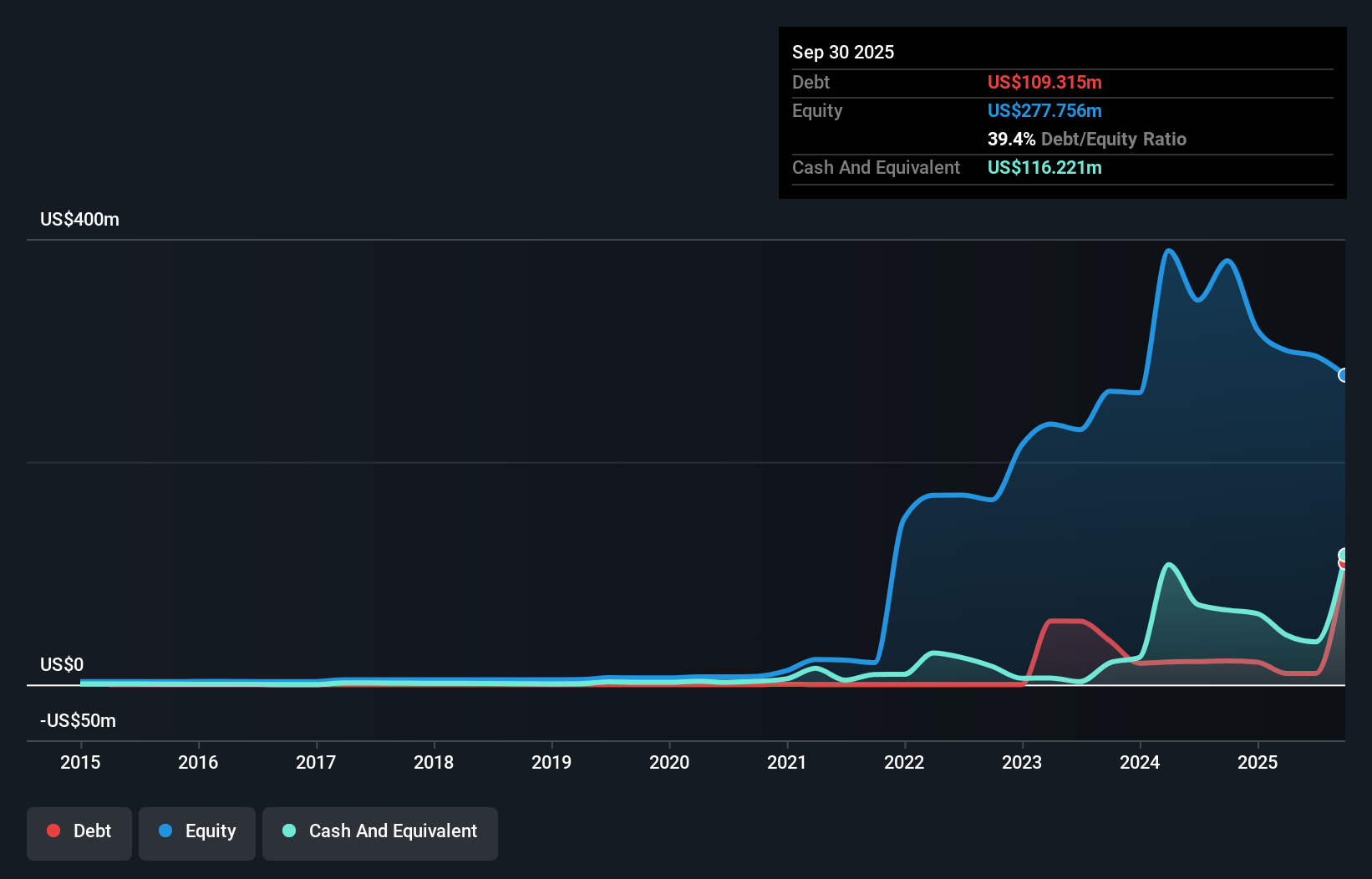Click the US$109.315m debt value link
The height and width of the screenshot is (879, 1372).
click(1044, 82)
